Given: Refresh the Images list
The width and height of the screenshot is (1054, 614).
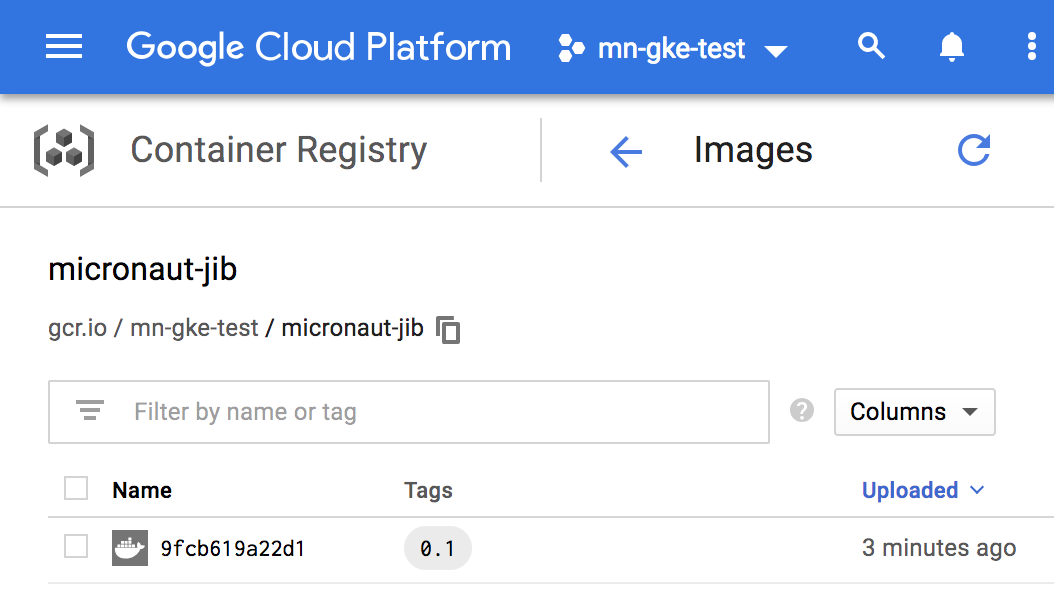Looking at the screenshot, I should point(973,151).
